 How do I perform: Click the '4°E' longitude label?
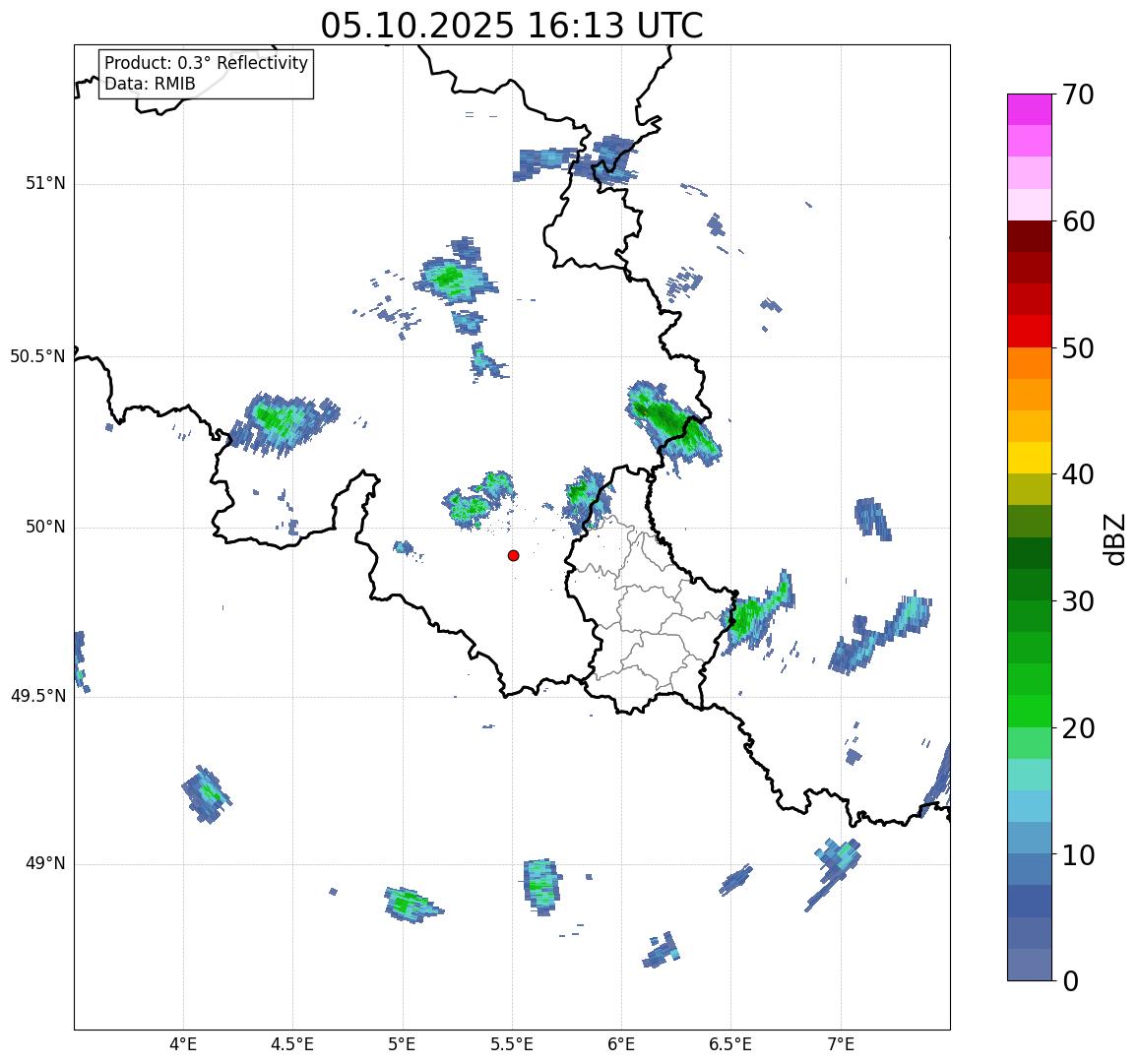pyautogui.click(x=183, y=1044)
